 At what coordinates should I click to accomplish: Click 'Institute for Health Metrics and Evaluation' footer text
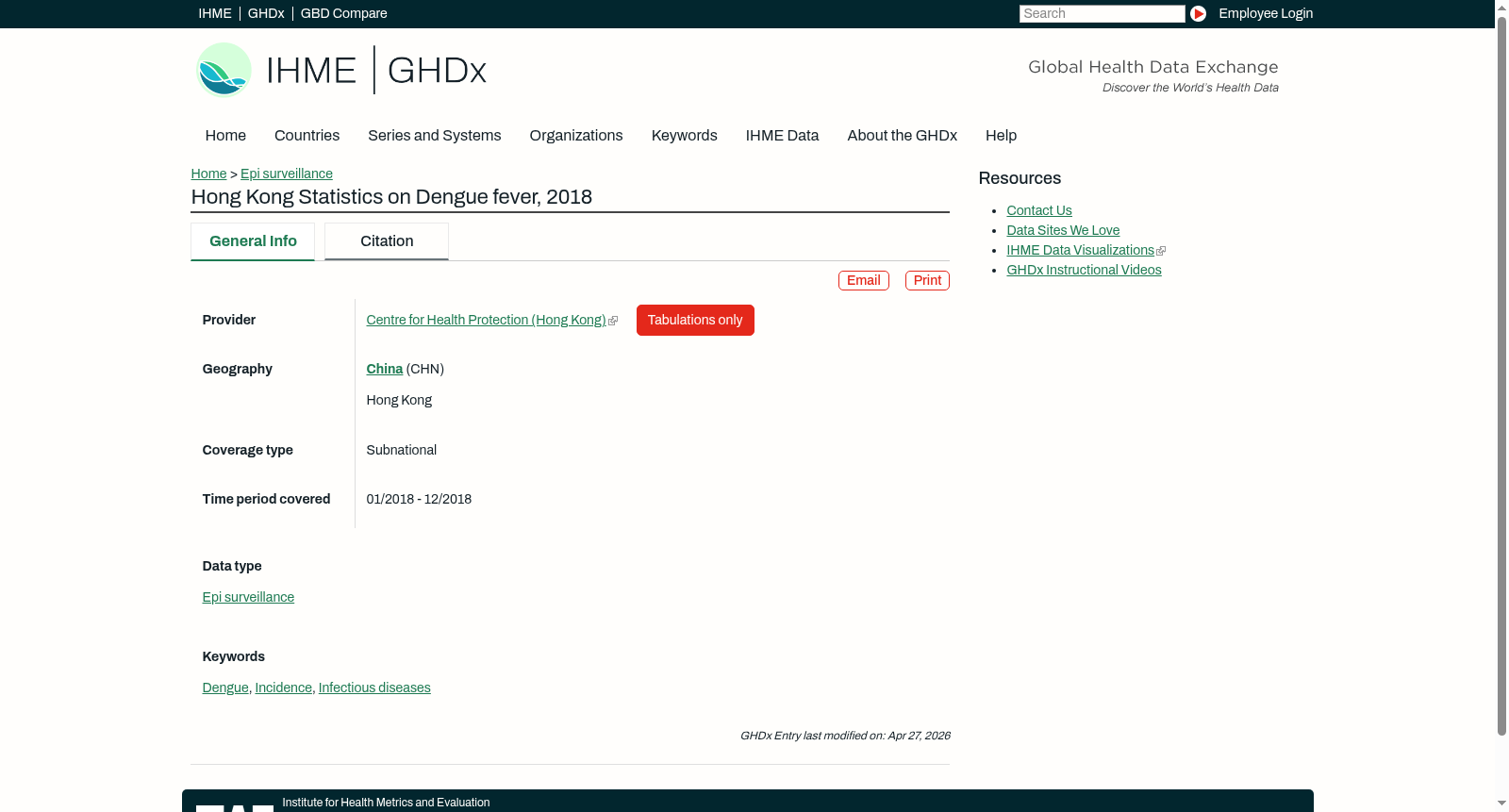tap(386, 803)
